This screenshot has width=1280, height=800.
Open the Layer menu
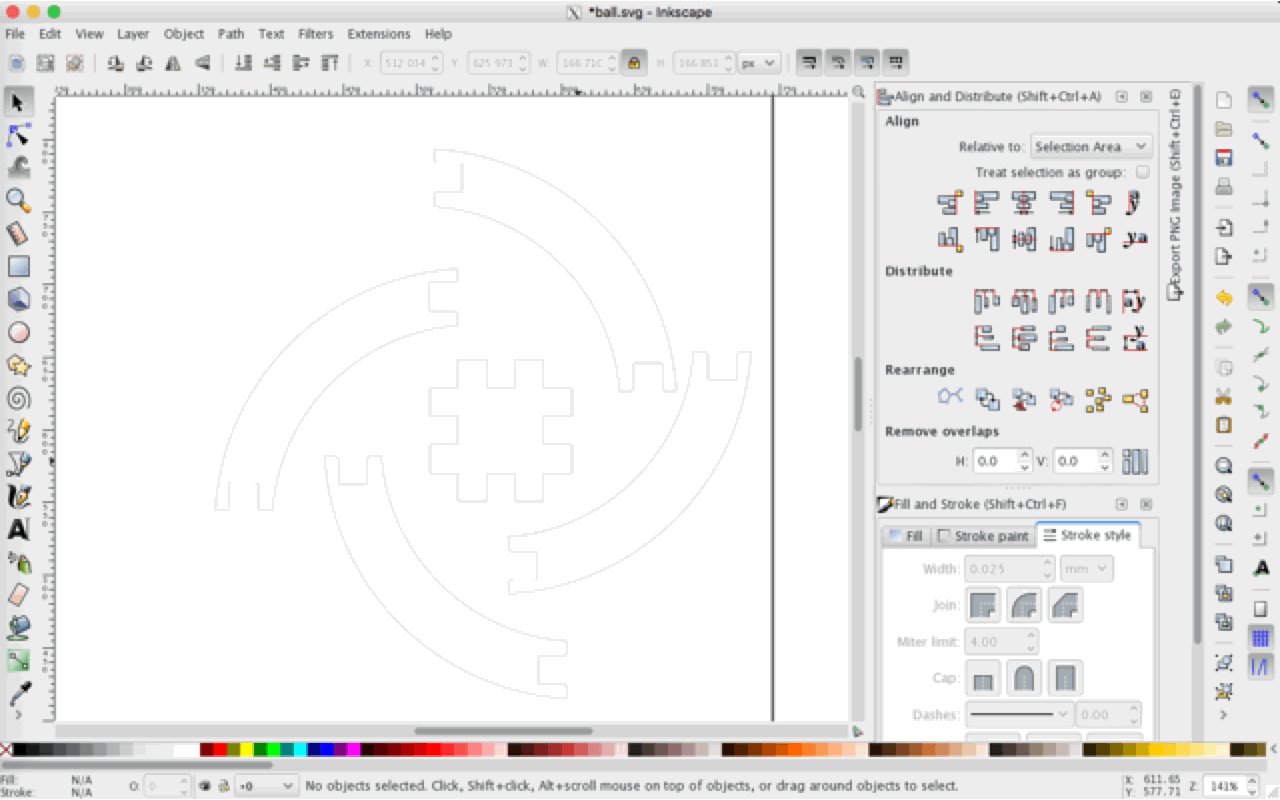[x=133, y=34]
